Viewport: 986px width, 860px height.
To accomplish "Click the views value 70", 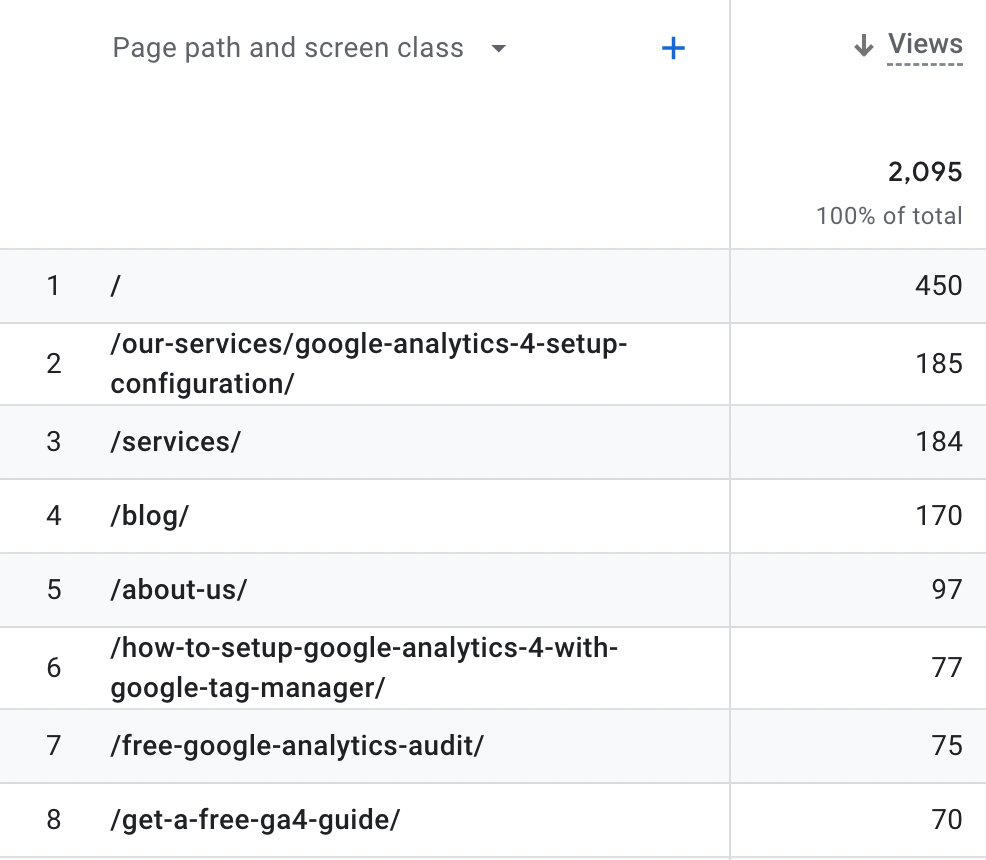I will pos(947,820).
